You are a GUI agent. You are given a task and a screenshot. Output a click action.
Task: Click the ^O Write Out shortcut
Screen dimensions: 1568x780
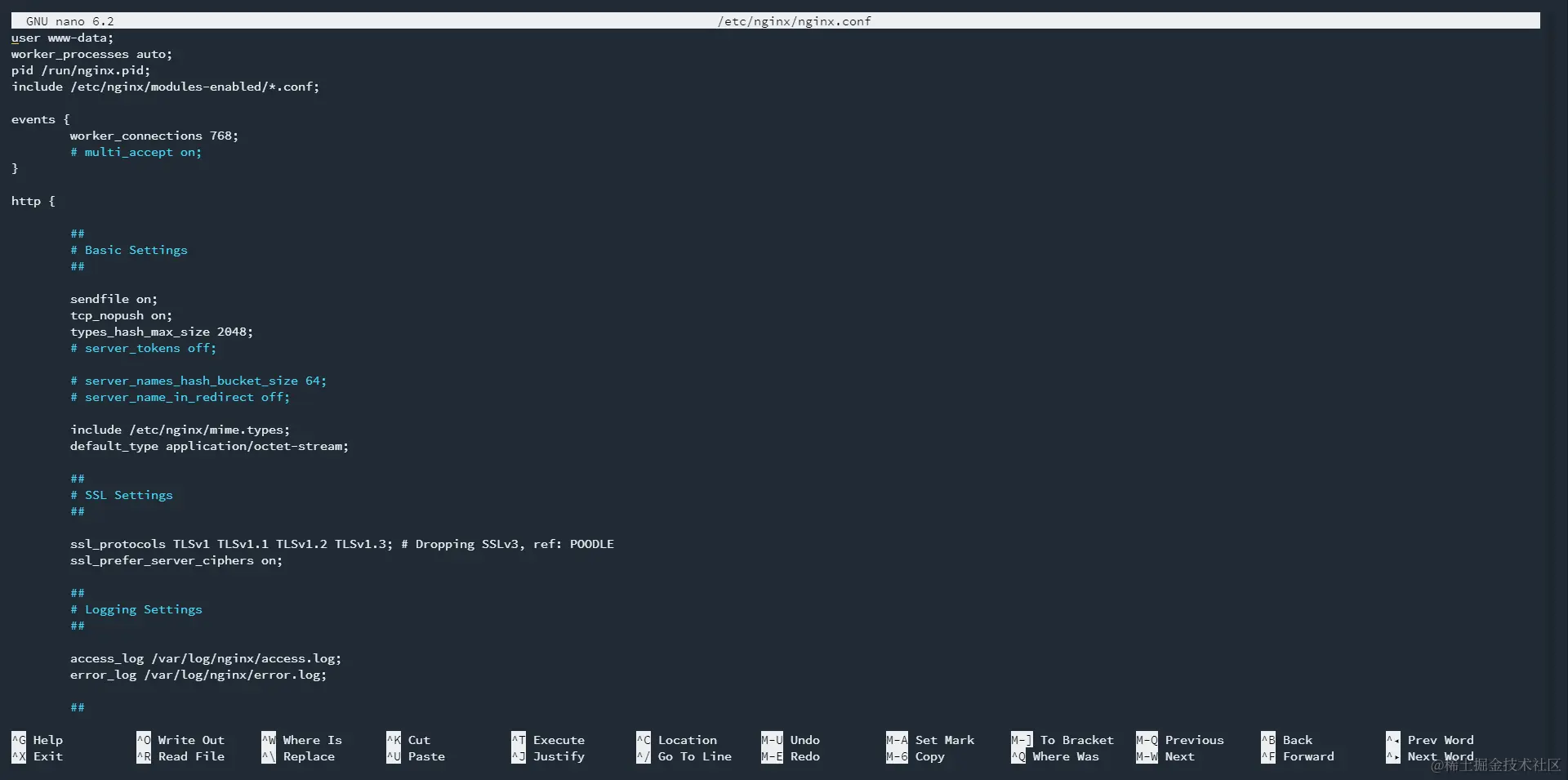point(180,740)
